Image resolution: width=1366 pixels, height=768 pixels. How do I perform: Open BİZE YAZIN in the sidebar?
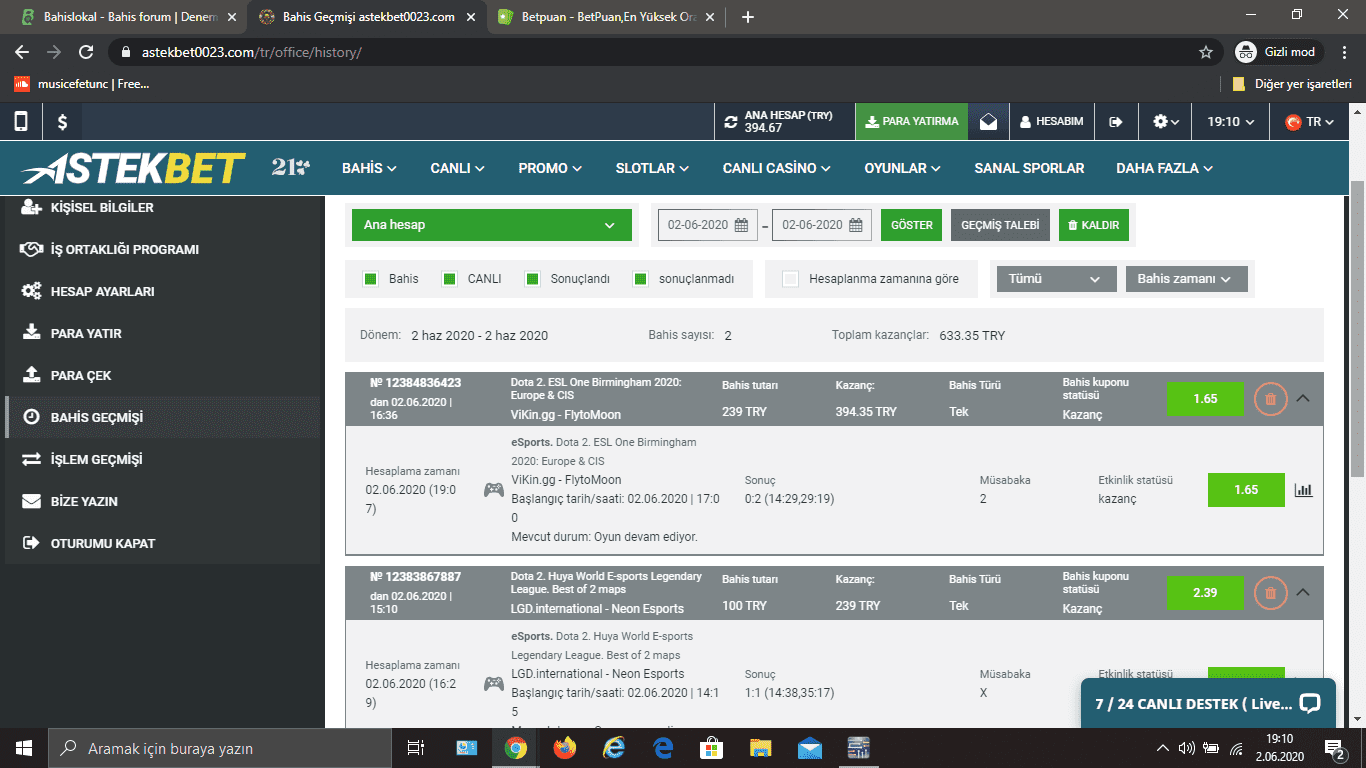84,501
